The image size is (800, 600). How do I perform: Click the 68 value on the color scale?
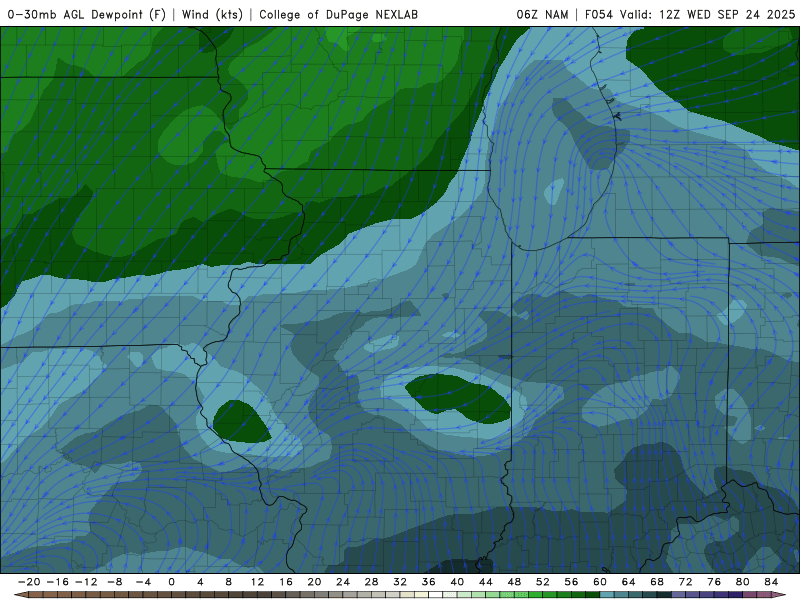click(657, 582)
